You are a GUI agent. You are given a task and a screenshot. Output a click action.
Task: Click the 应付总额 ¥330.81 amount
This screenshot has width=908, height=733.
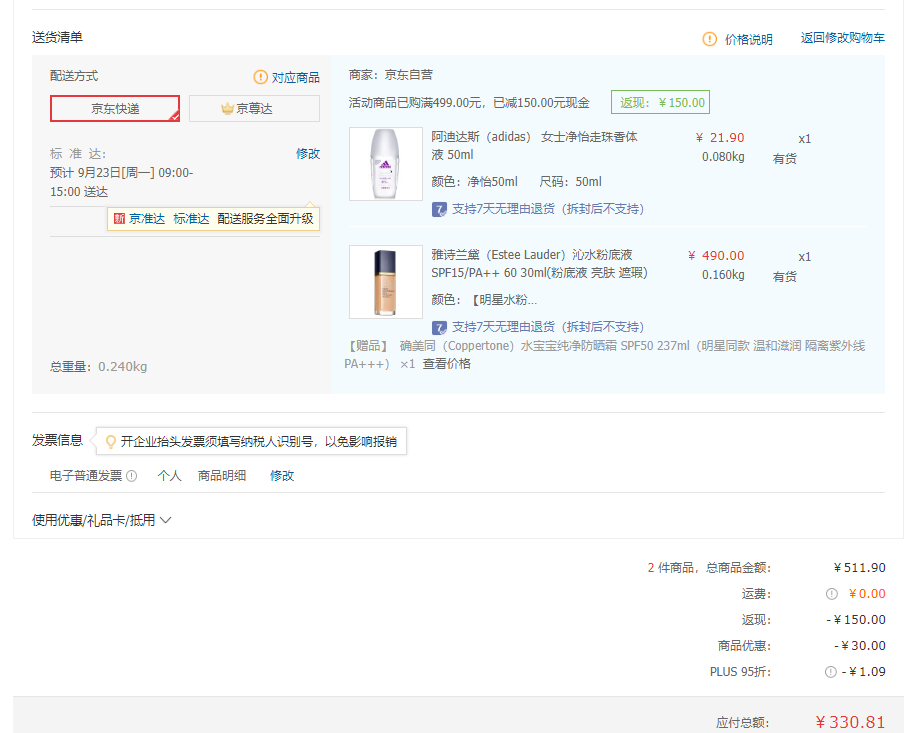[x=850, y=722]
